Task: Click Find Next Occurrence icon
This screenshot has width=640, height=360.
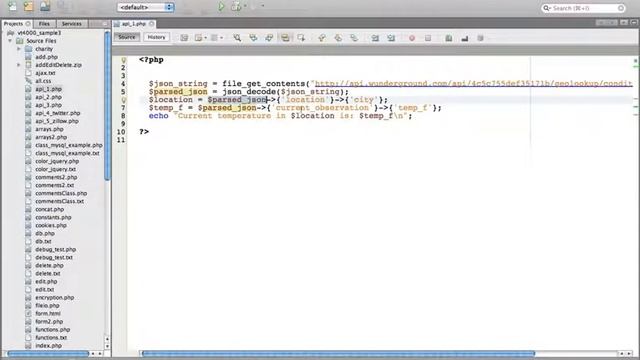Action: [x=269, y=38]
